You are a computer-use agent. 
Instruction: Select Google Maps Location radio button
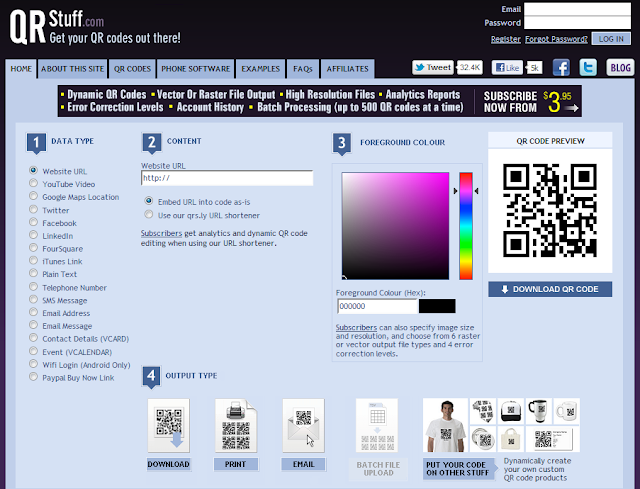point(33,196)
